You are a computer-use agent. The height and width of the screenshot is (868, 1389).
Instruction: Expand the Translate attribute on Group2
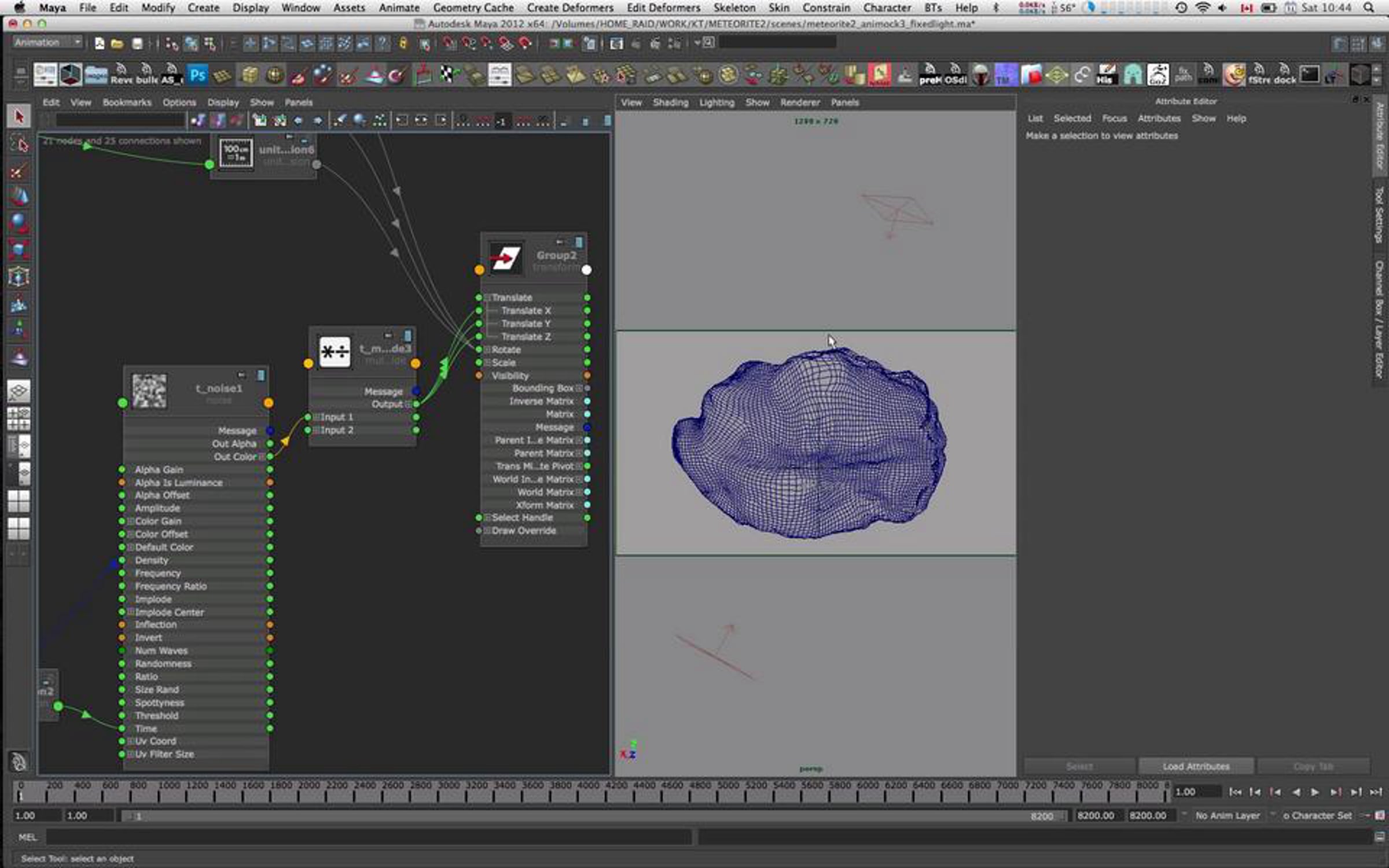point(487,297)
